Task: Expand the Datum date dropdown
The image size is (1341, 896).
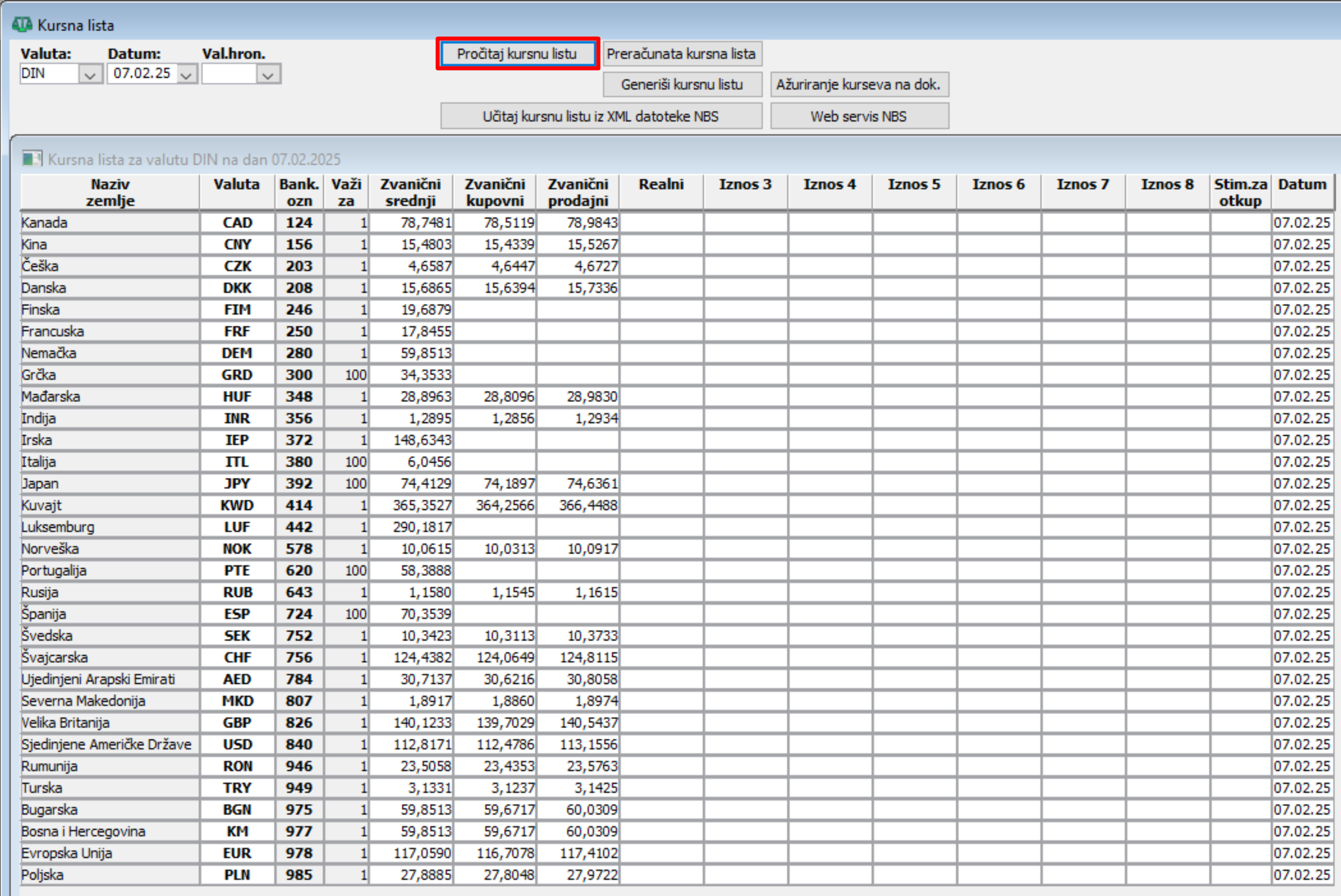Action: click(186, 74)
